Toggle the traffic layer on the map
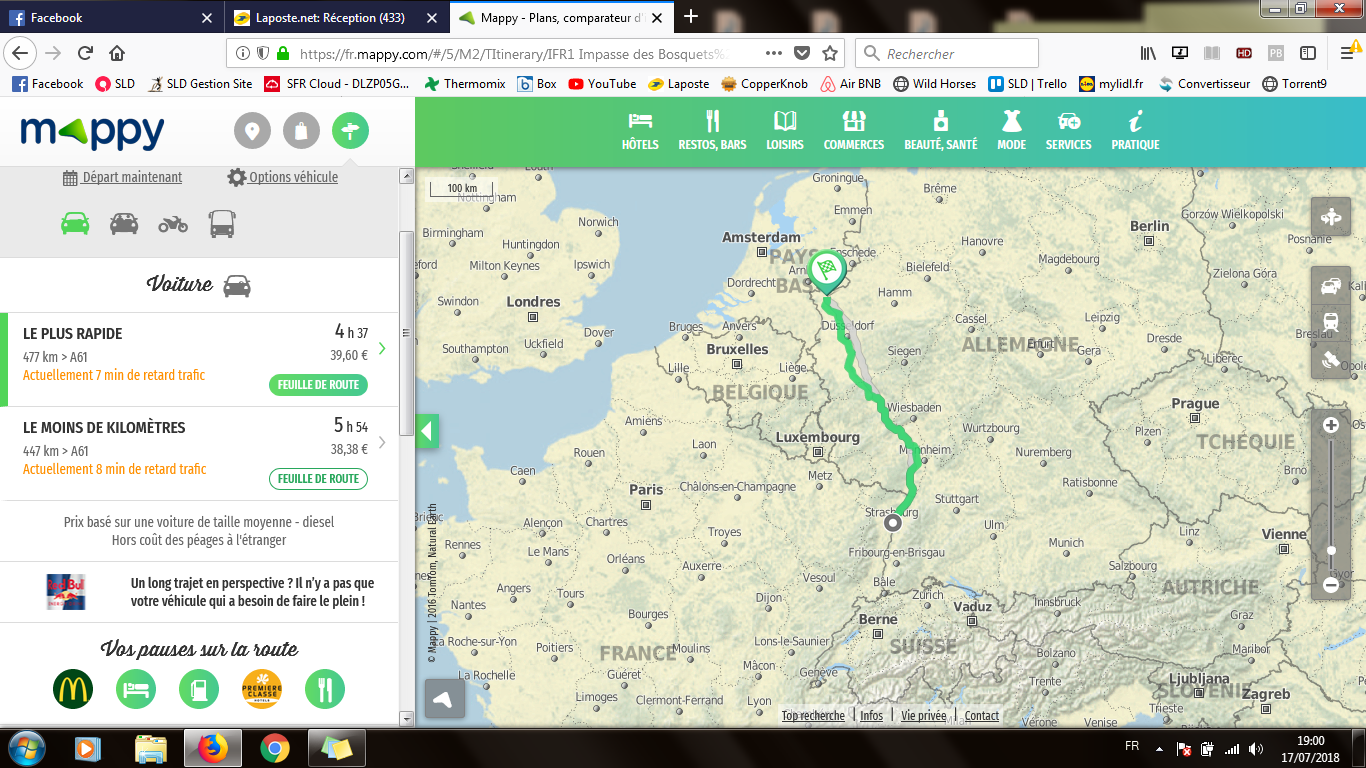This screenshot has height=768, width=1366. point(1331,287)
